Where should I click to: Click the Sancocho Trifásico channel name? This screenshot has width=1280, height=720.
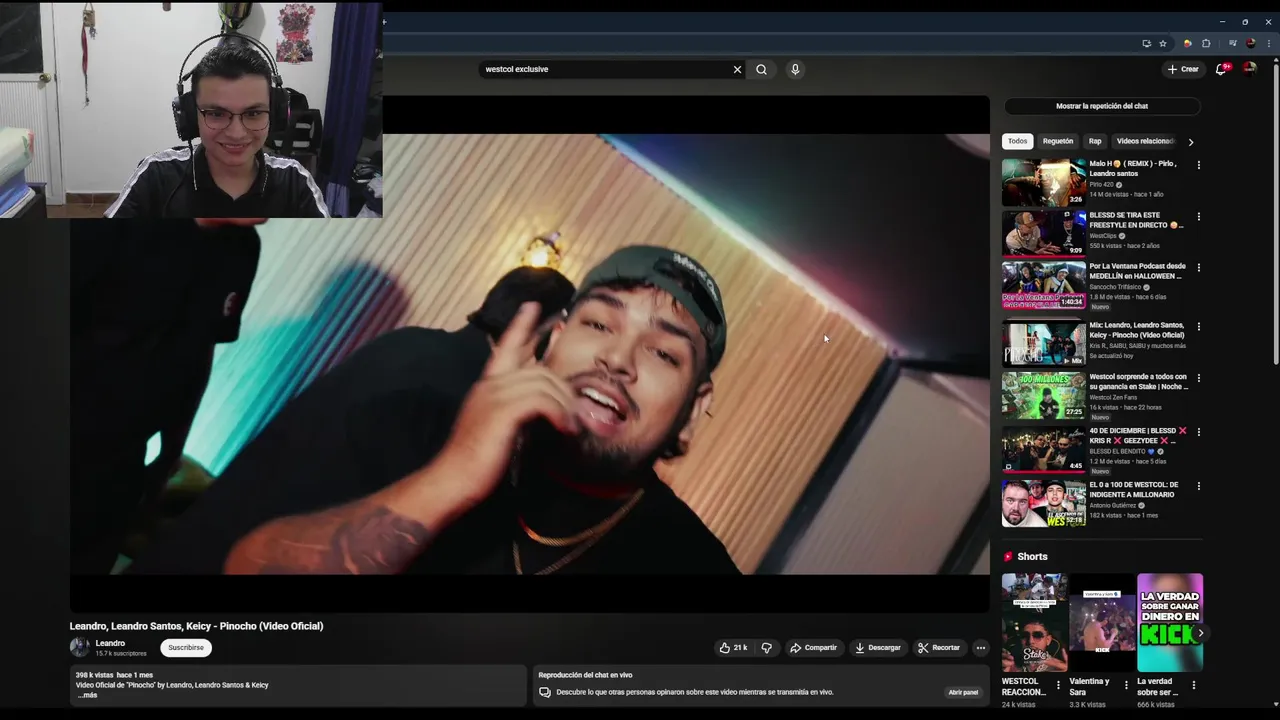[x=1115, y=287]
